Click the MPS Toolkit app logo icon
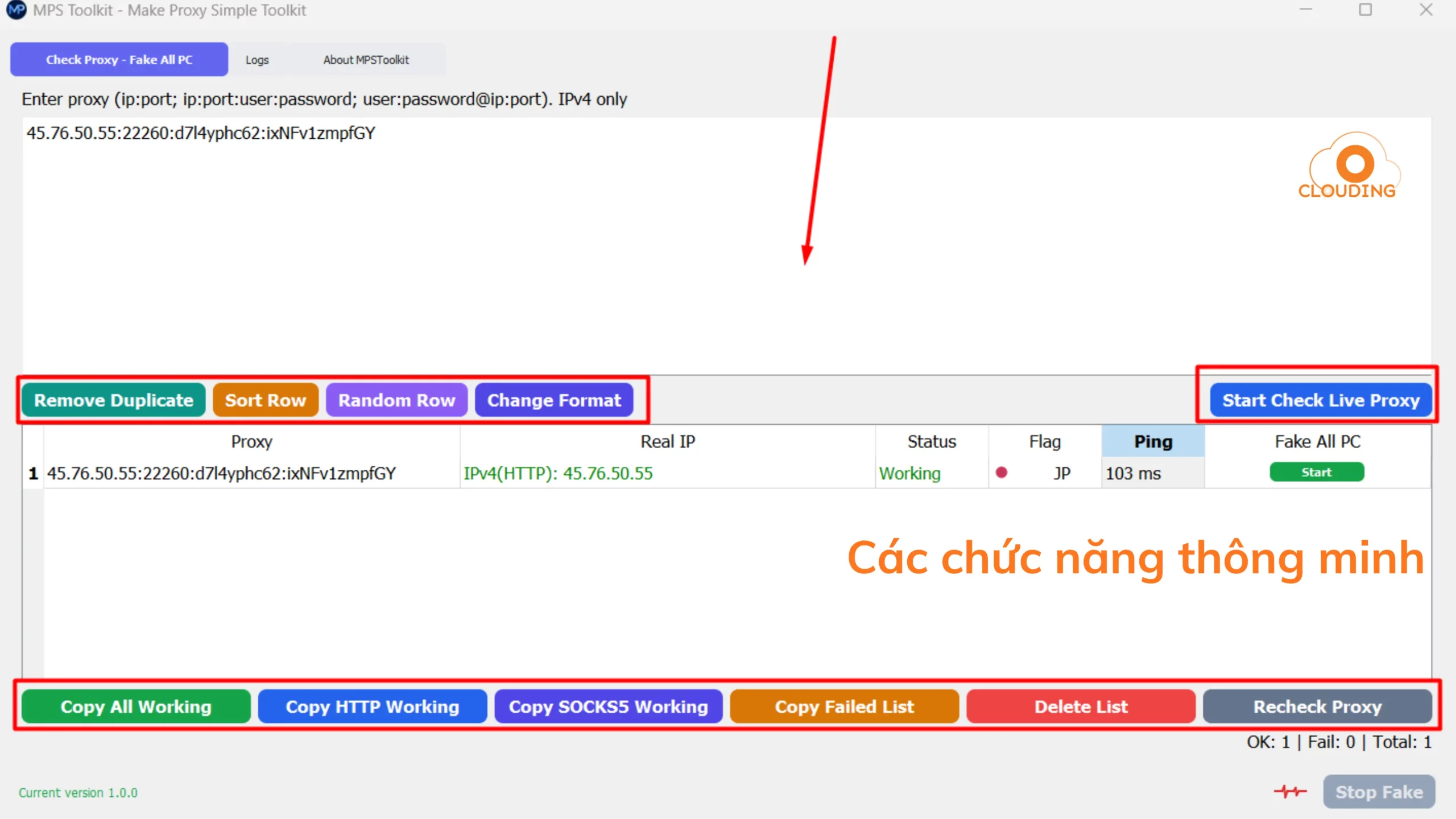The height and width of the screenshot is (819, 1456). point(16,10)
